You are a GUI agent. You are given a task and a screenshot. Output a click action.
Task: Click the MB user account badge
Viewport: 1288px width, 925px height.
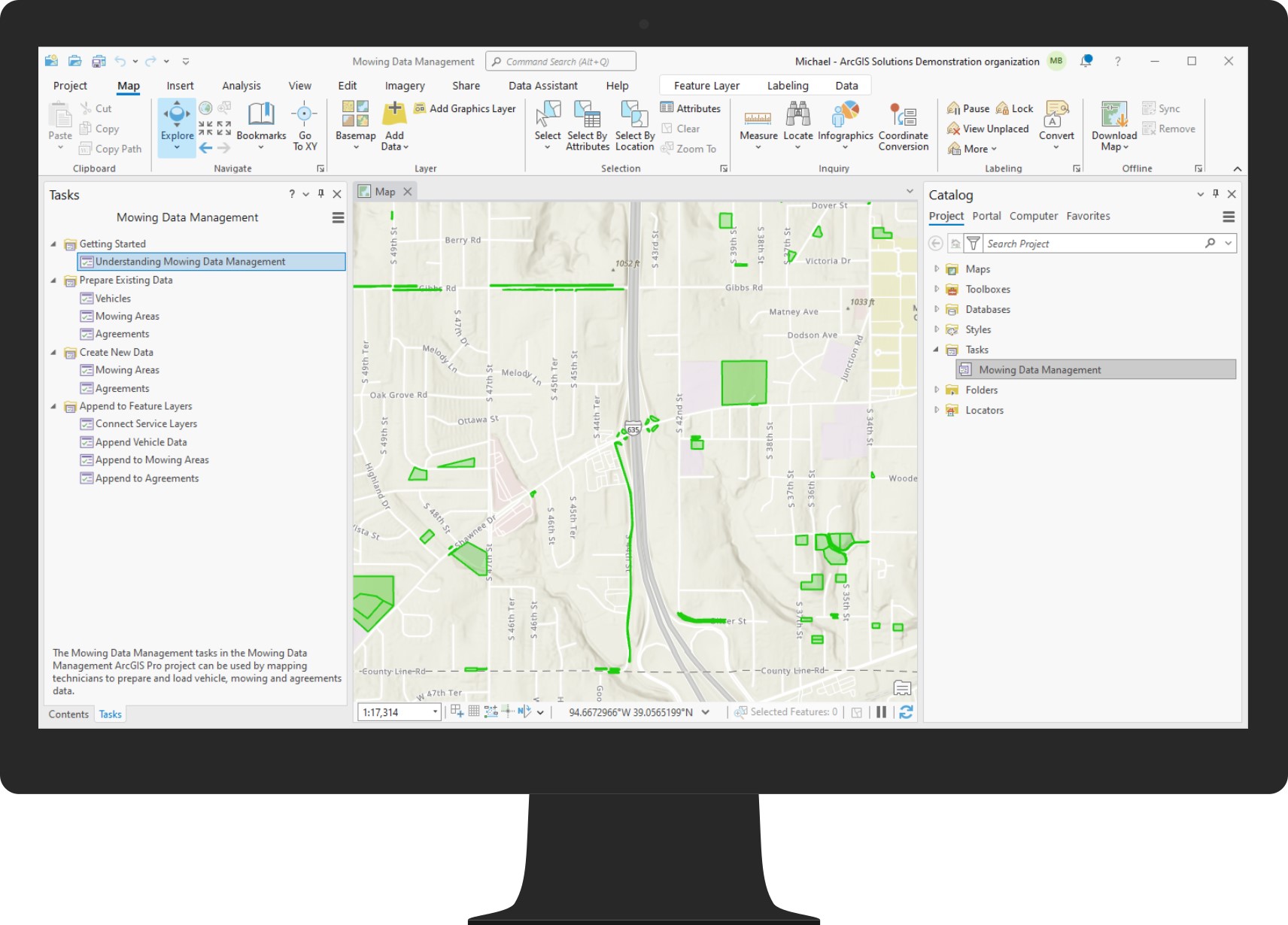pyautogui.click(x=1056, y=61)
